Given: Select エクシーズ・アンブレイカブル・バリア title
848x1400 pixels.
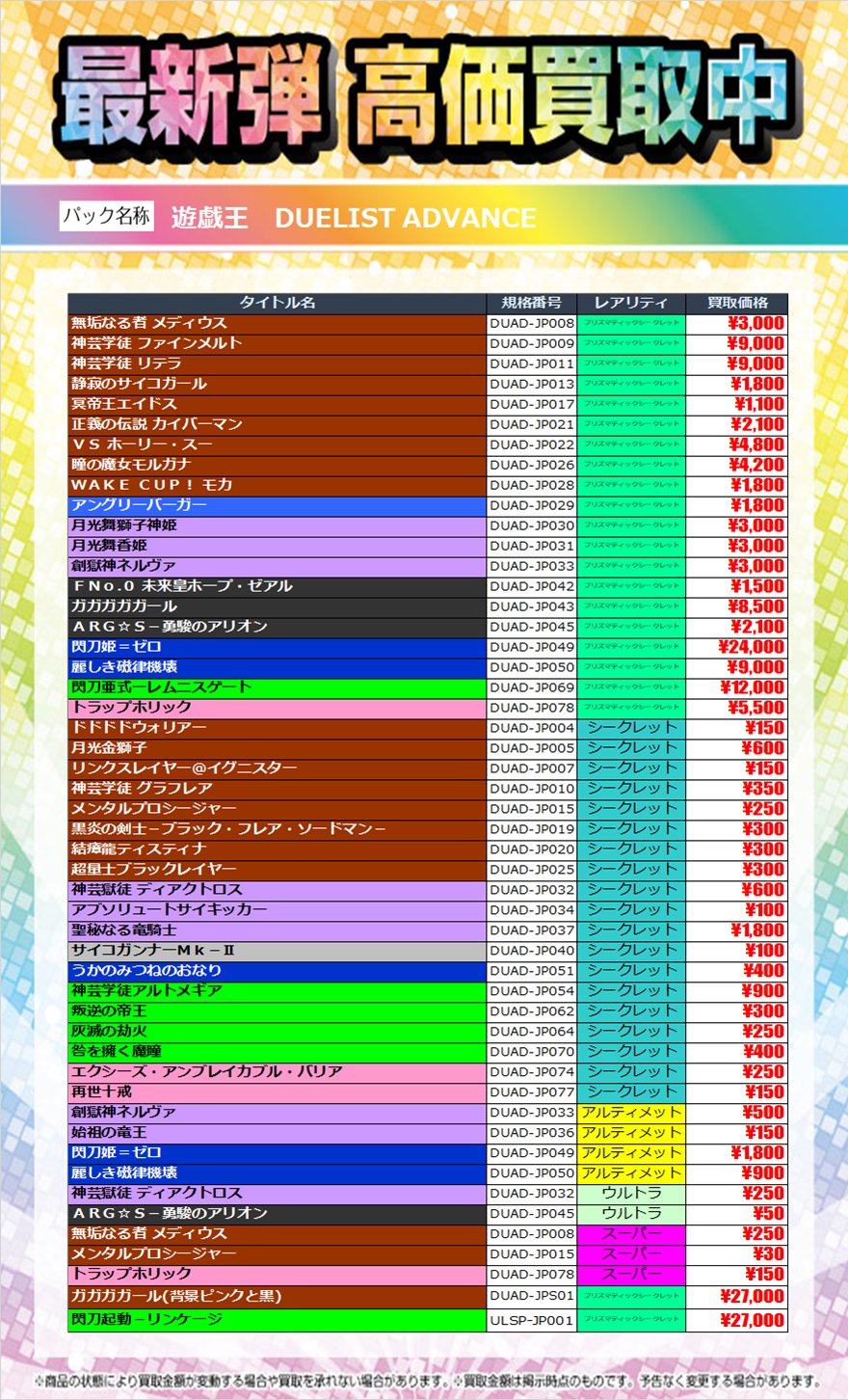Looking at the screenshot, I should (206, 1072).
